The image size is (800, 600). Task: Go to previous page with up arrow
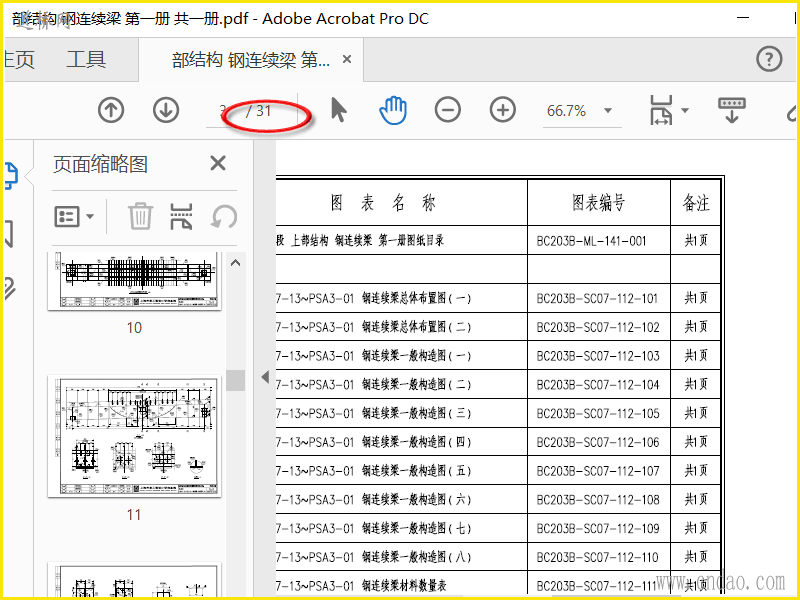(x=111, y=110)
